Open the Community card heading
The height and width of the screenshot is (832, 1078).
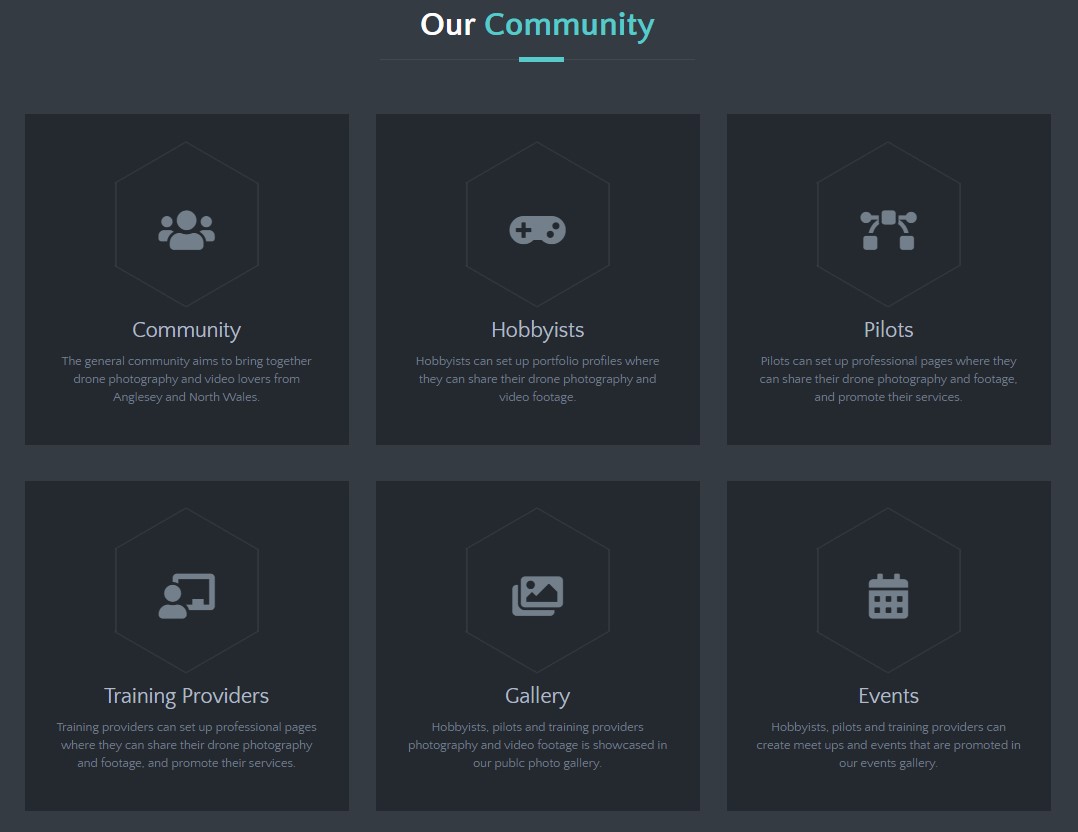tap(186, 330)
